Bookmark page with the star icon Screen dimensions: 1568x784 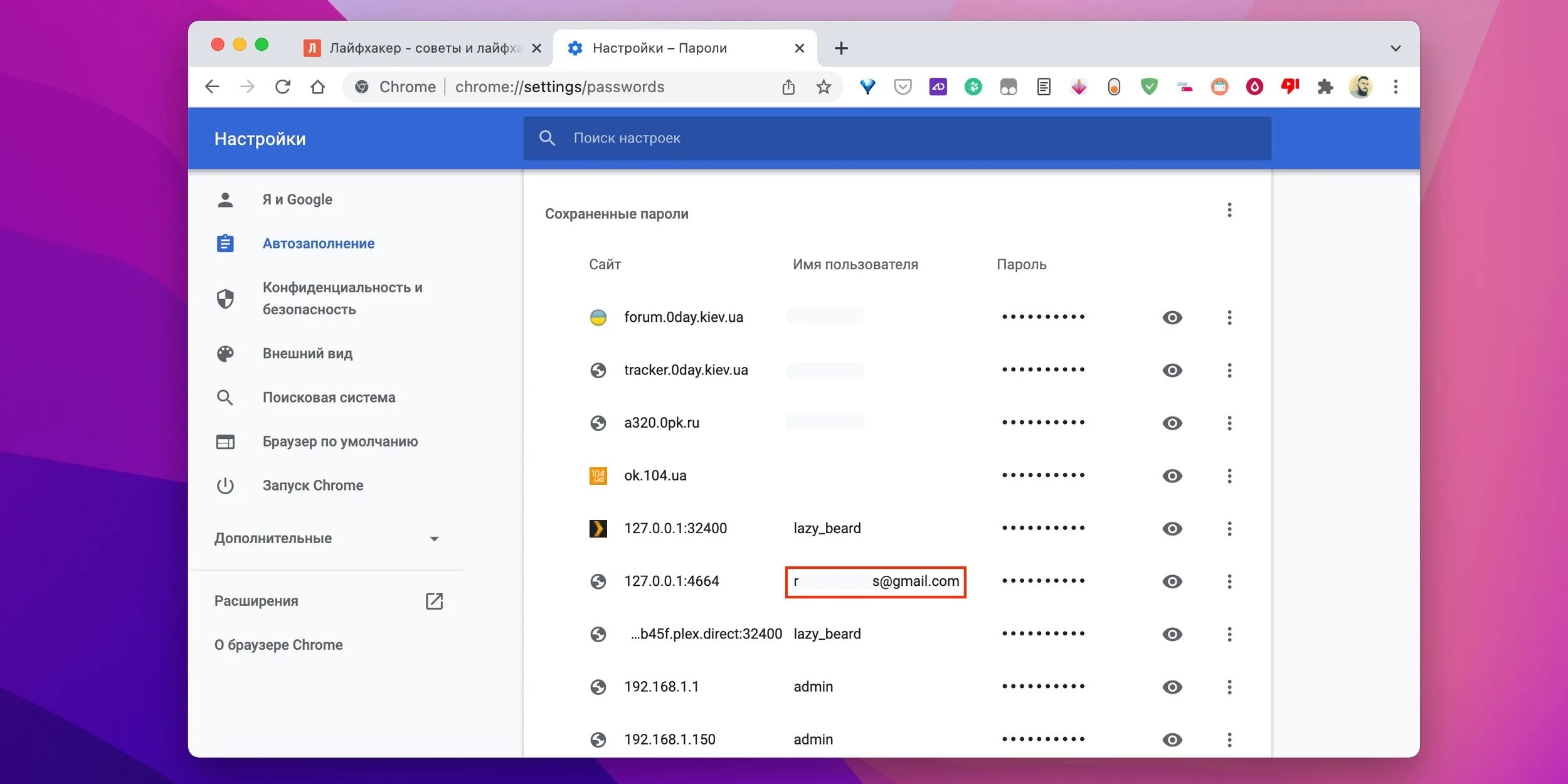[824, 87]
